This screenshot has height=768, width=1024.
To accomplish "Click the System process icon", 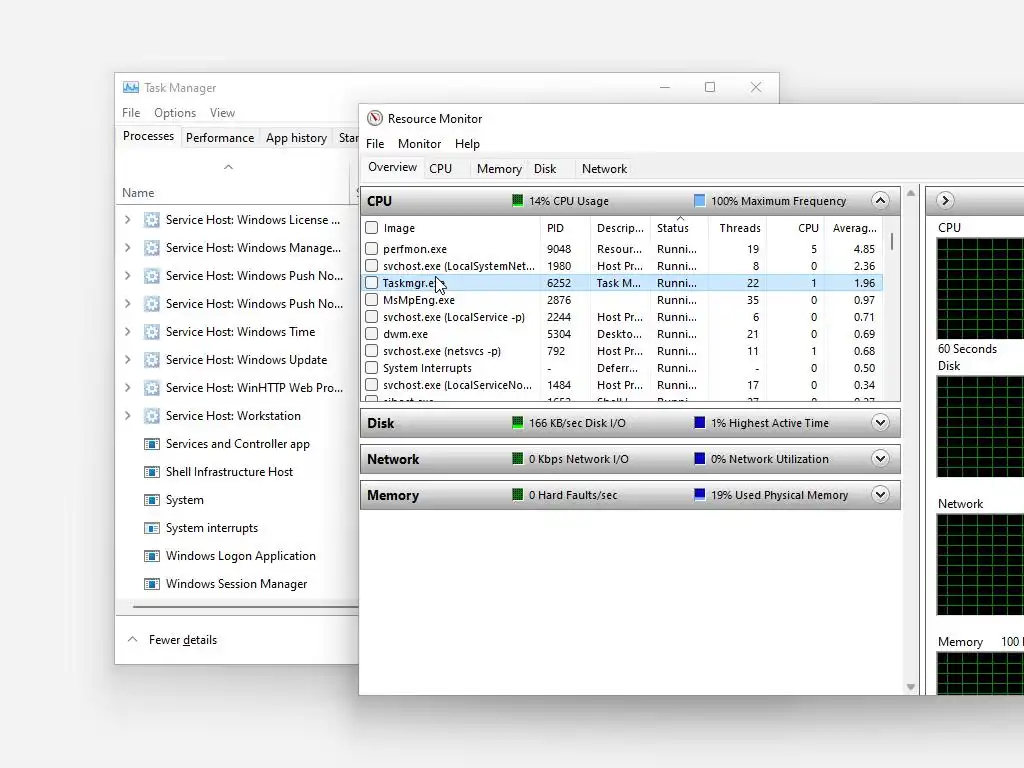I will click(x=152, y=500).
